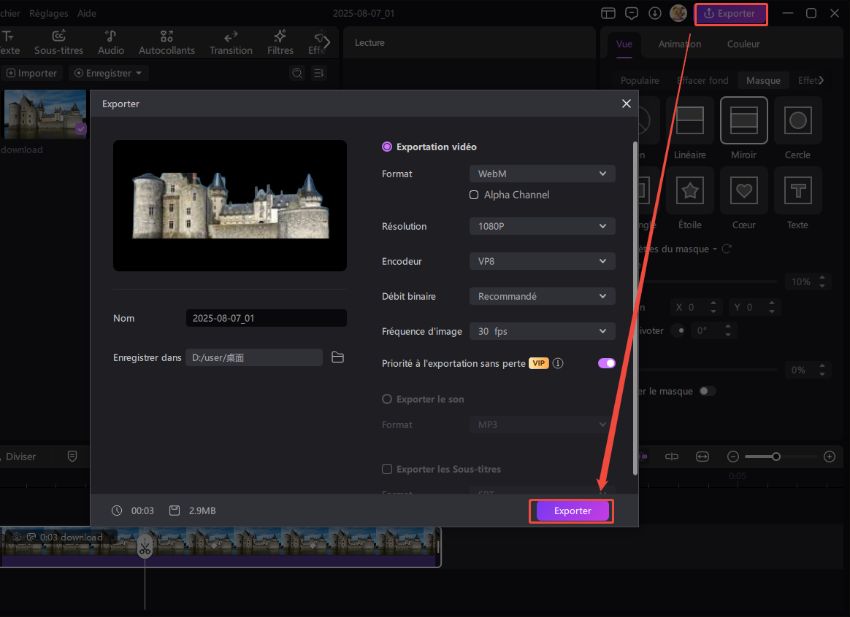
Task: Open the Aide menu
Action: (x=86, y=14)
